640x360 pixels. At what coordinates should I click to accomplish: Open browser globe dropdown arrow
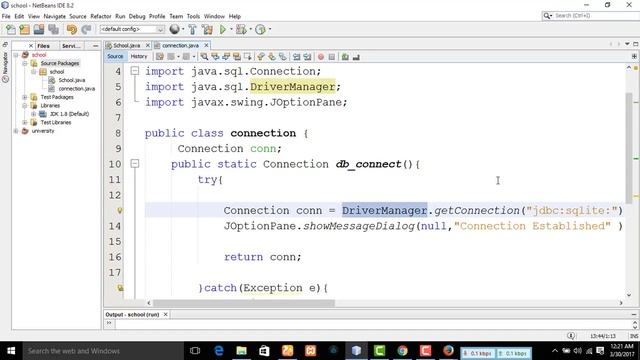coord(182,29)
